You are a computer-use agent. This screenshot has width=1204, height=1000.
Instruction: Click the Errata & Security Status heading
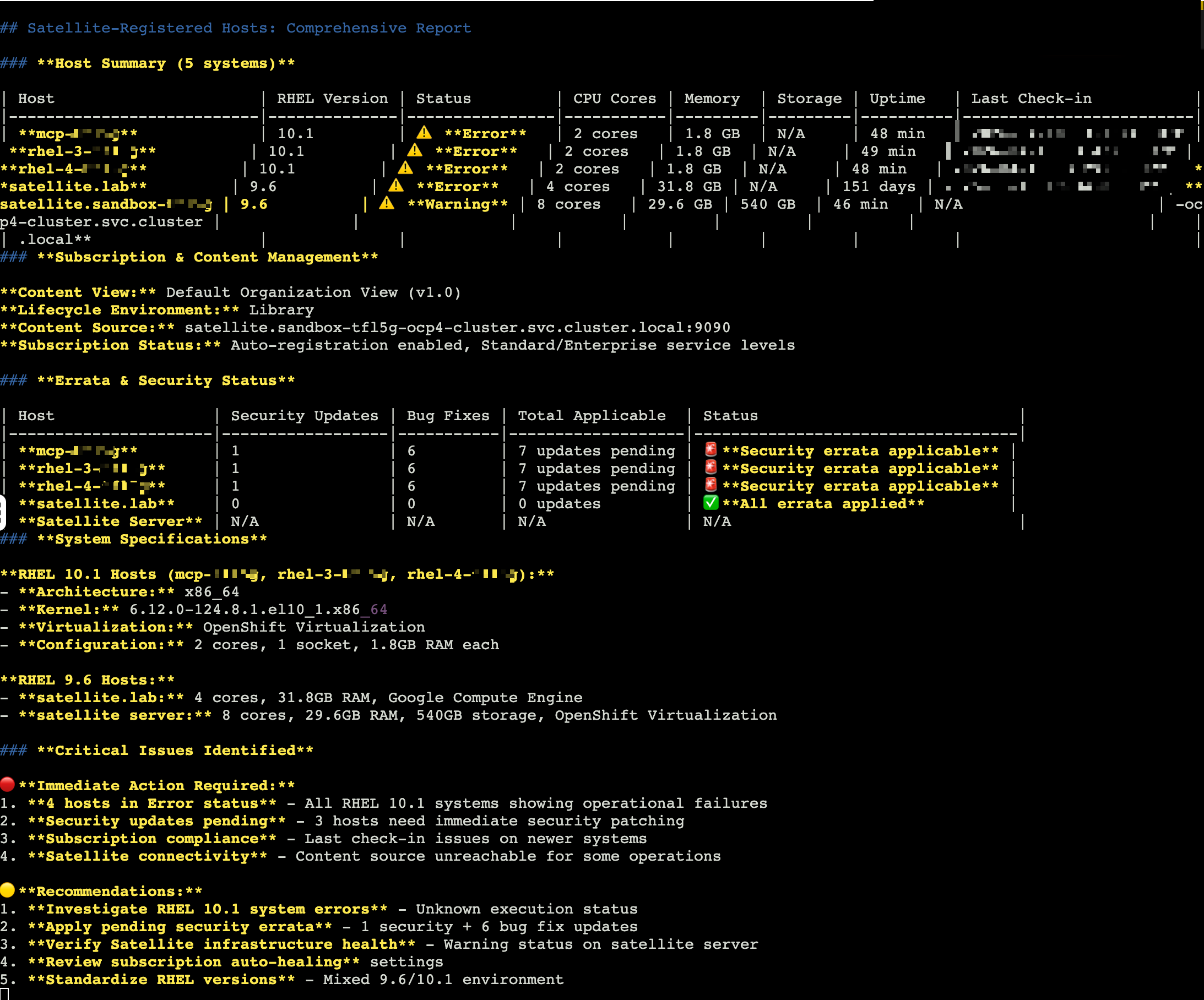tap(166, 380)
